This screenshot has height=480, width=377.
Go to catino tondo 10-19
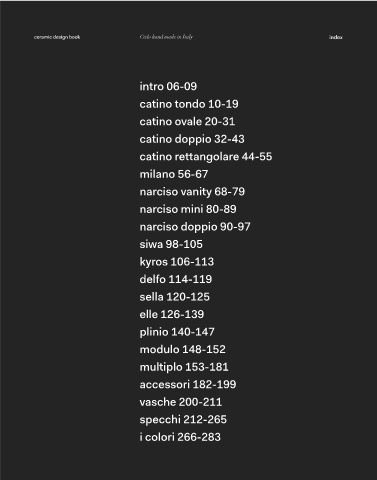pyautogui.click(x=189, y=104)
